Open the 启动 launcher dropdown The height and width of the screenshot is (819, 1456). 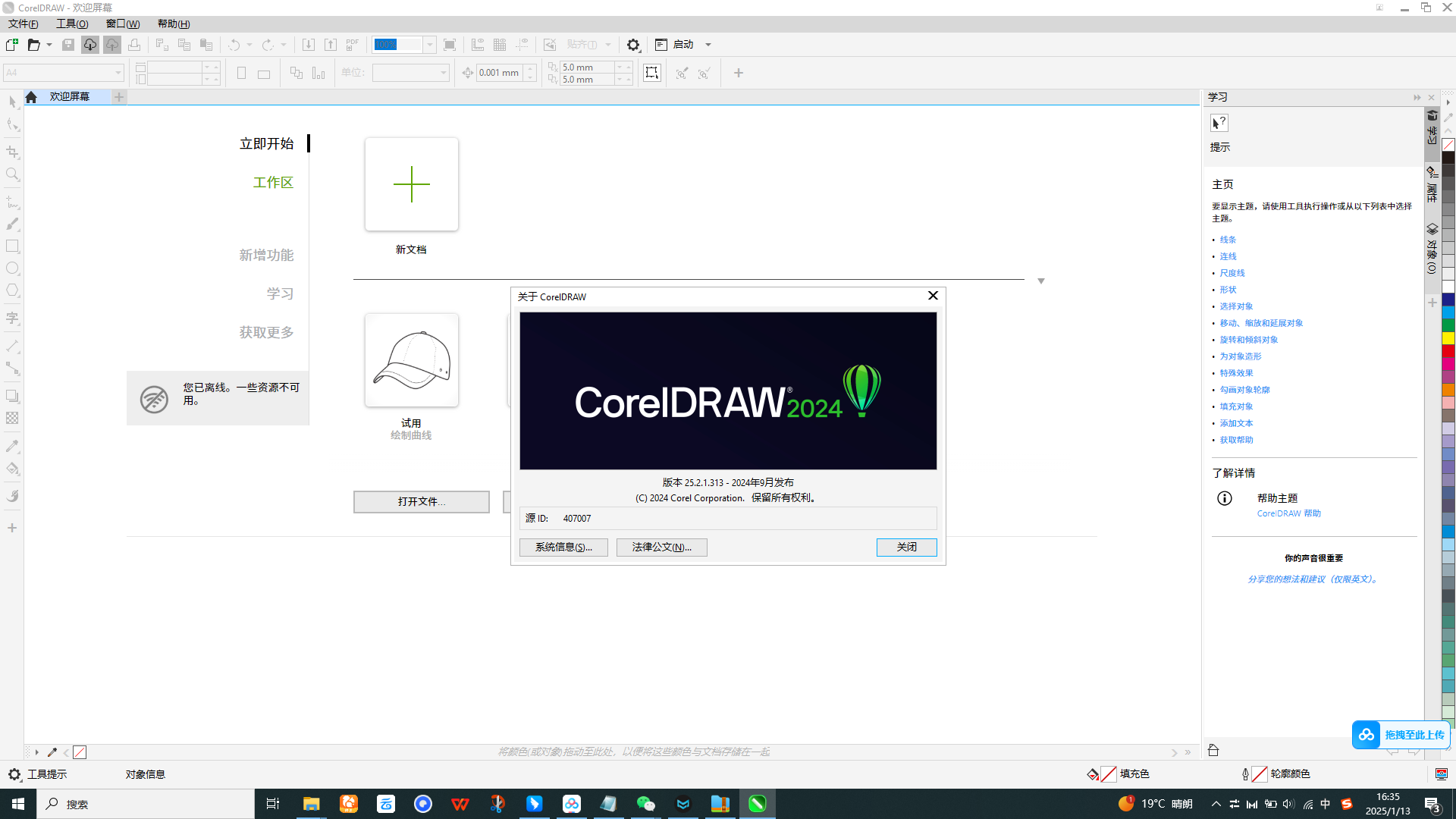point(708,45)
